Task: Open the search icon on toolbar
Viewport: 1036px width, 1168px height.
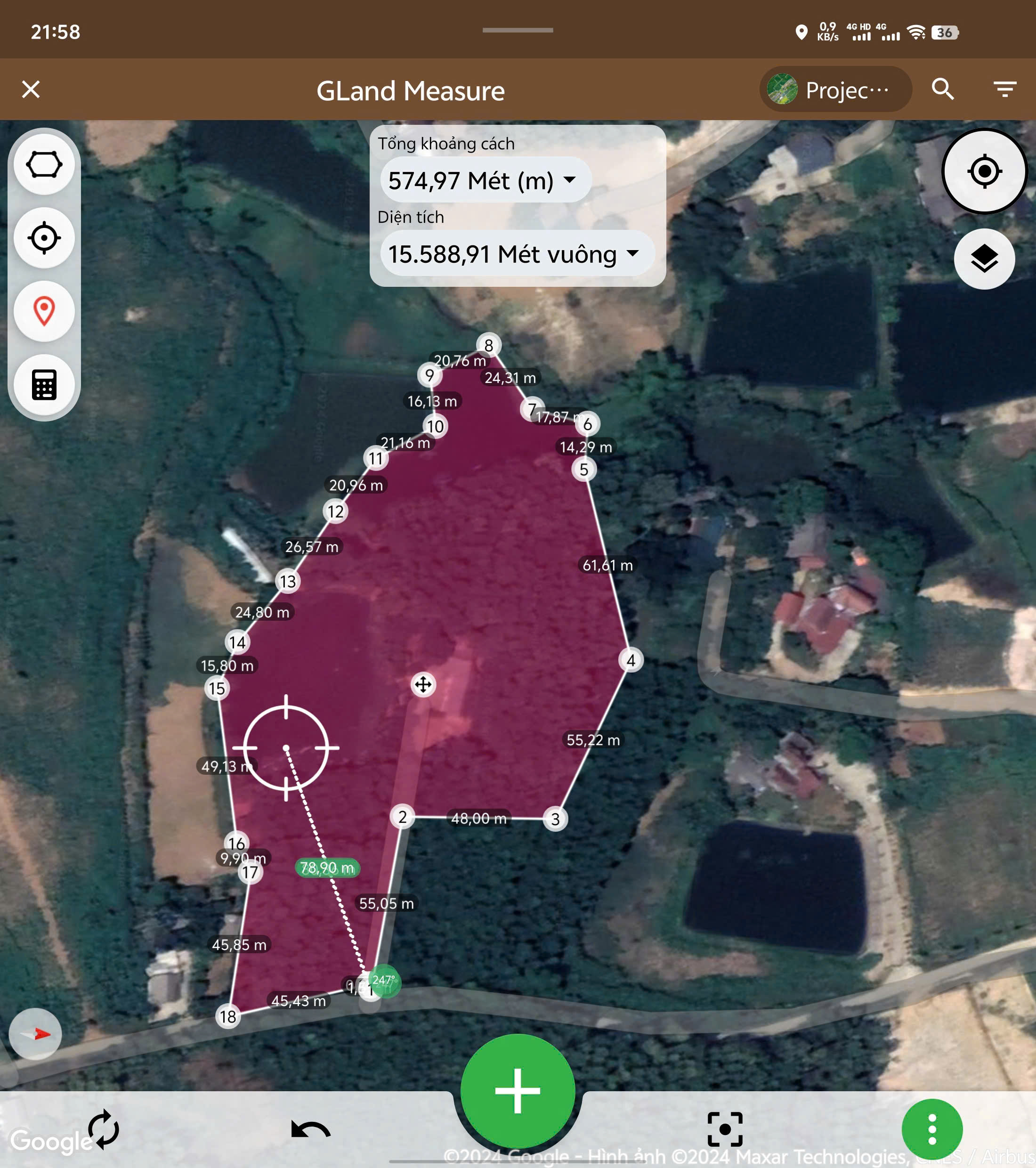Action: tap(939, 91)
